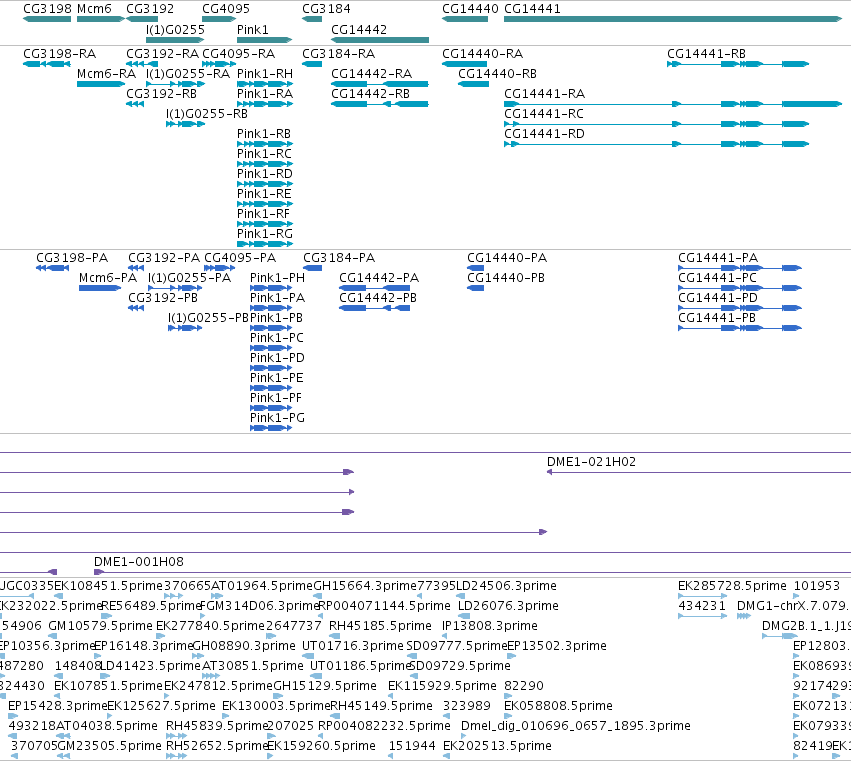Image resolution: width=851 pixels, height=761 pixels.
Task: Click the CG3198 gene label
Action: click(x=47, y=9)
